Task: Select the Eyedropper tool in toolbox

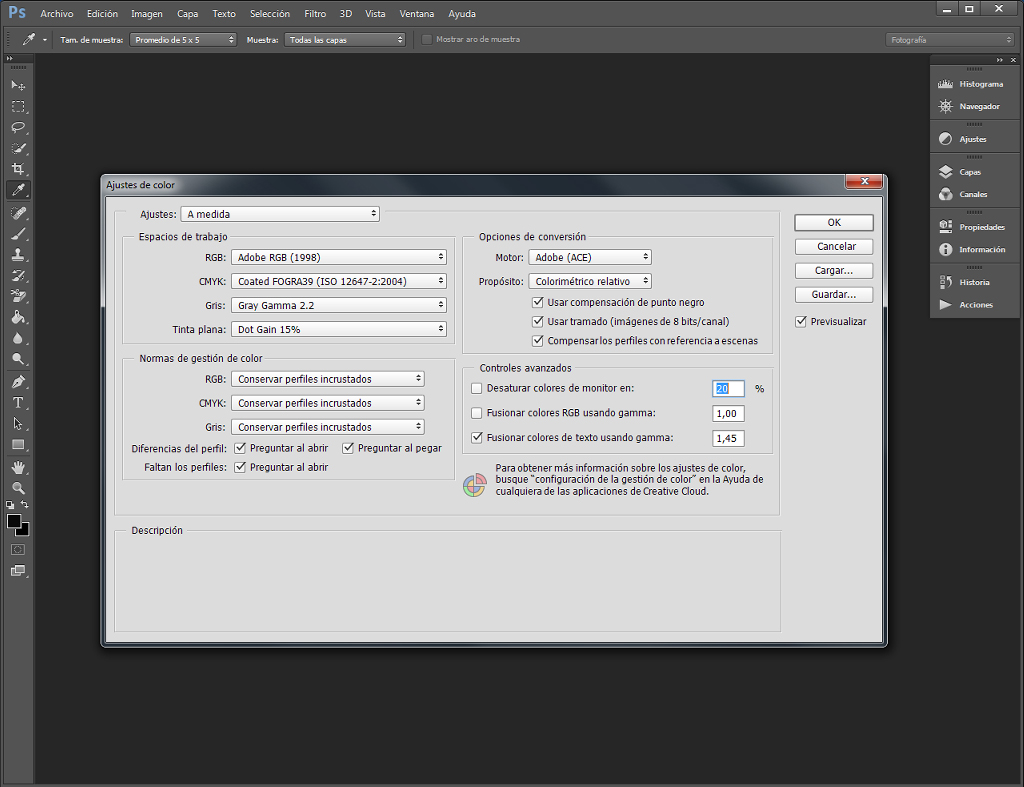Action: 18,190
